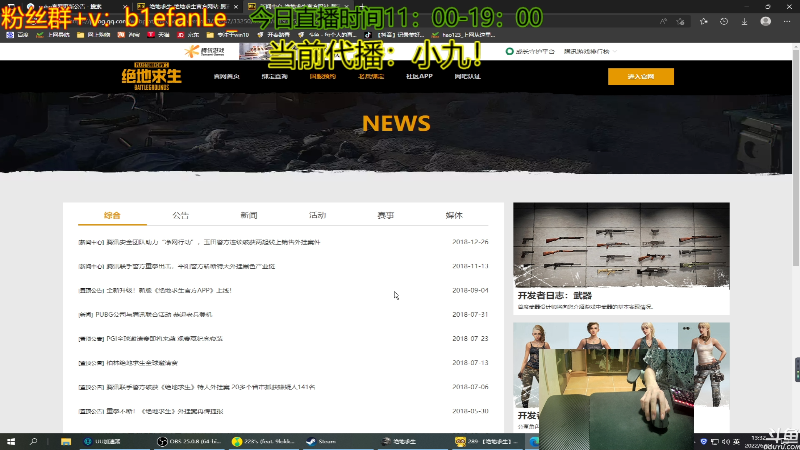
Task: Open the 网上商城 bookmark folder
Action: [93, 35]
